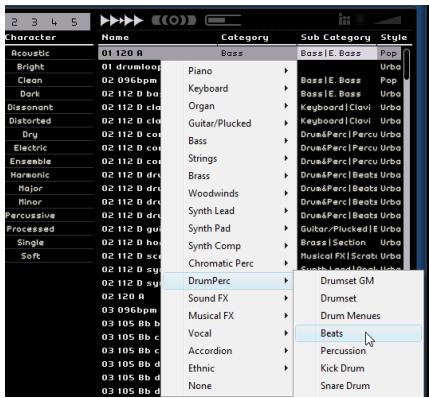
Task: Choose None from the category menu
Action: 228,386
